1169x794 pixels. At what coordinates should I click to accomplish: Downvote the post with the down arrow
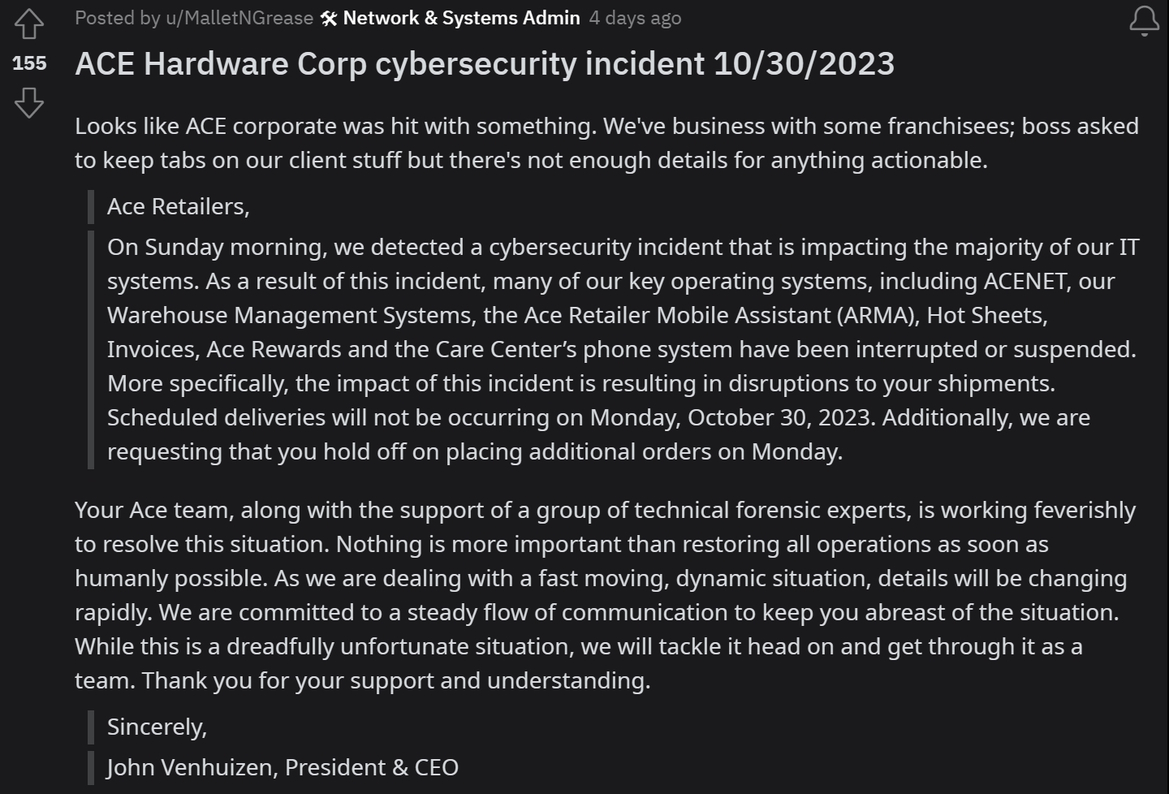tap(30, 101)
